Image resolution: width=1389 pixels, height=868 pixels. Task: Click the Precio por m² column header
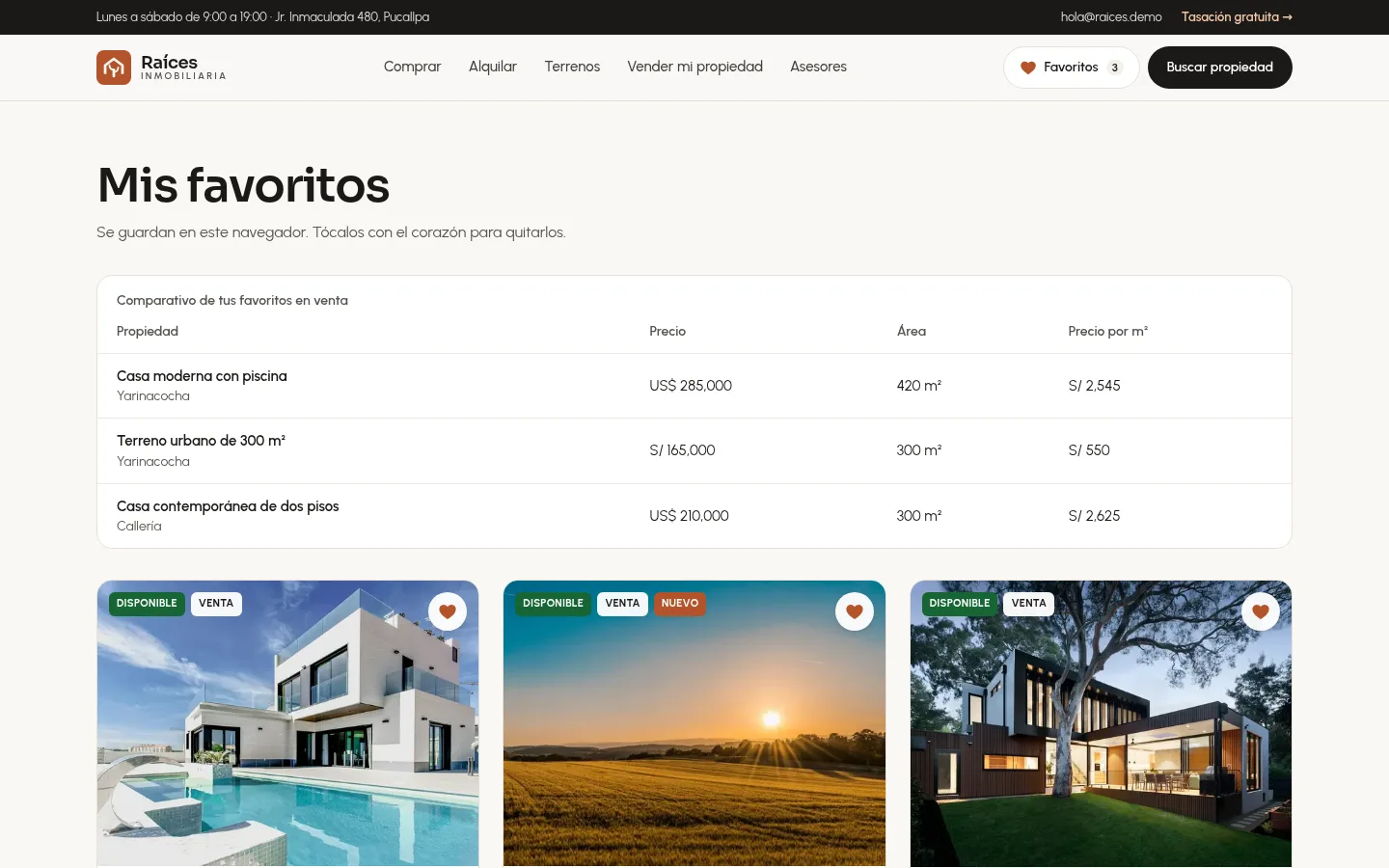1108,331
